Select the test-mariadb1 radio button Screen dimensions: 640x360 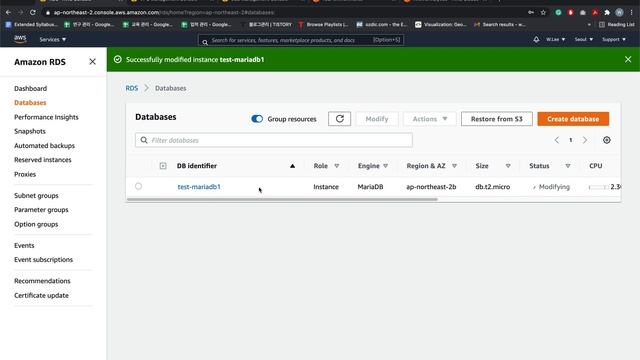tap(138, 186)
